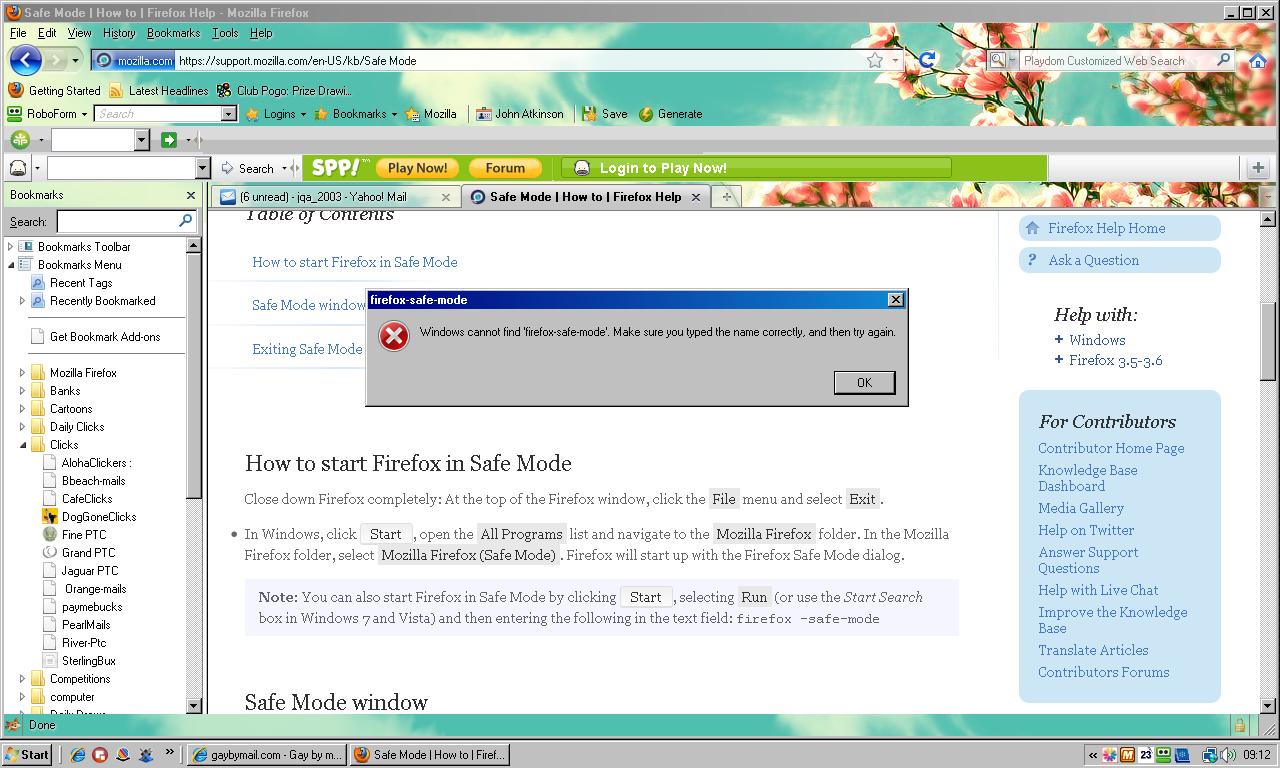Click the Stop loading X icon

point(963,60)
